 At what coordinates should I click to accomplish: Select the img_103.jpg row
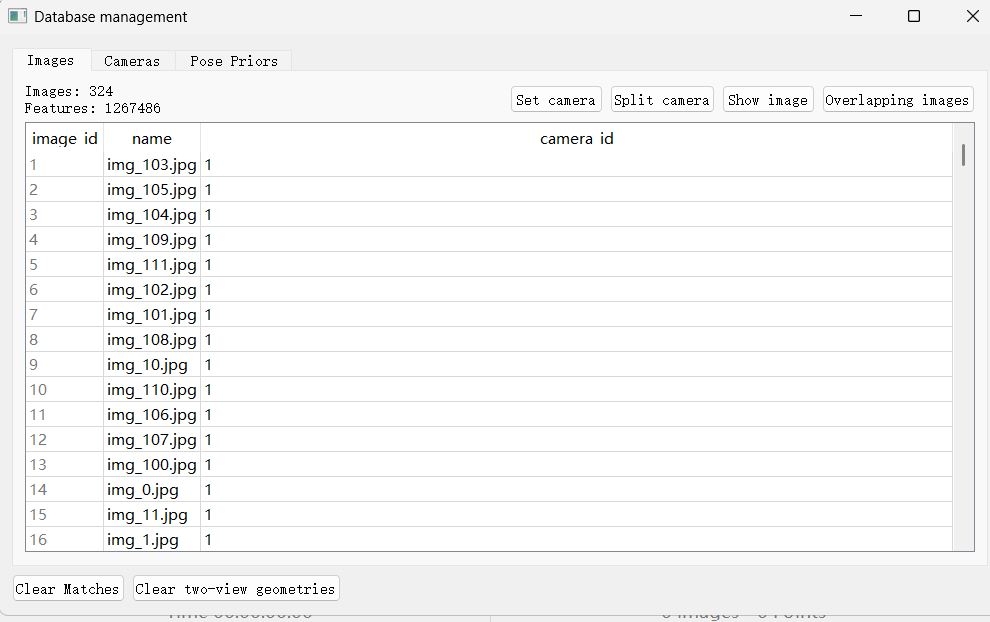(152, 165)
